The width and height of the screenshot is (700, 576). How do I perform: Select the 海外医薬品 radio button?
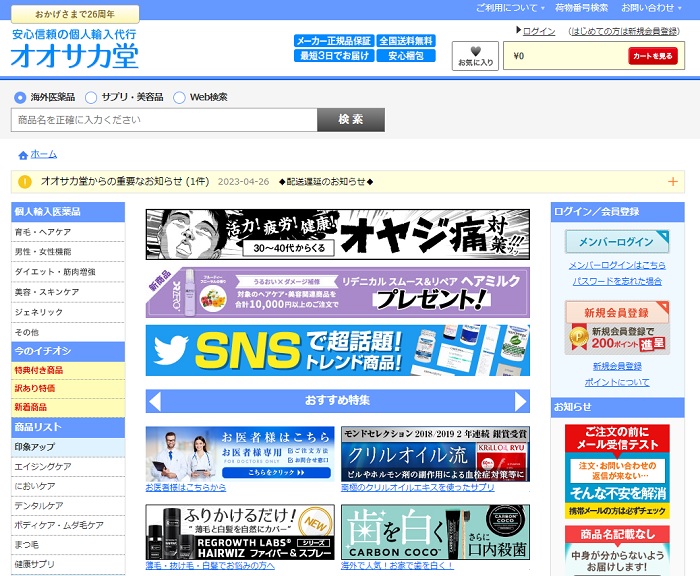20,97
